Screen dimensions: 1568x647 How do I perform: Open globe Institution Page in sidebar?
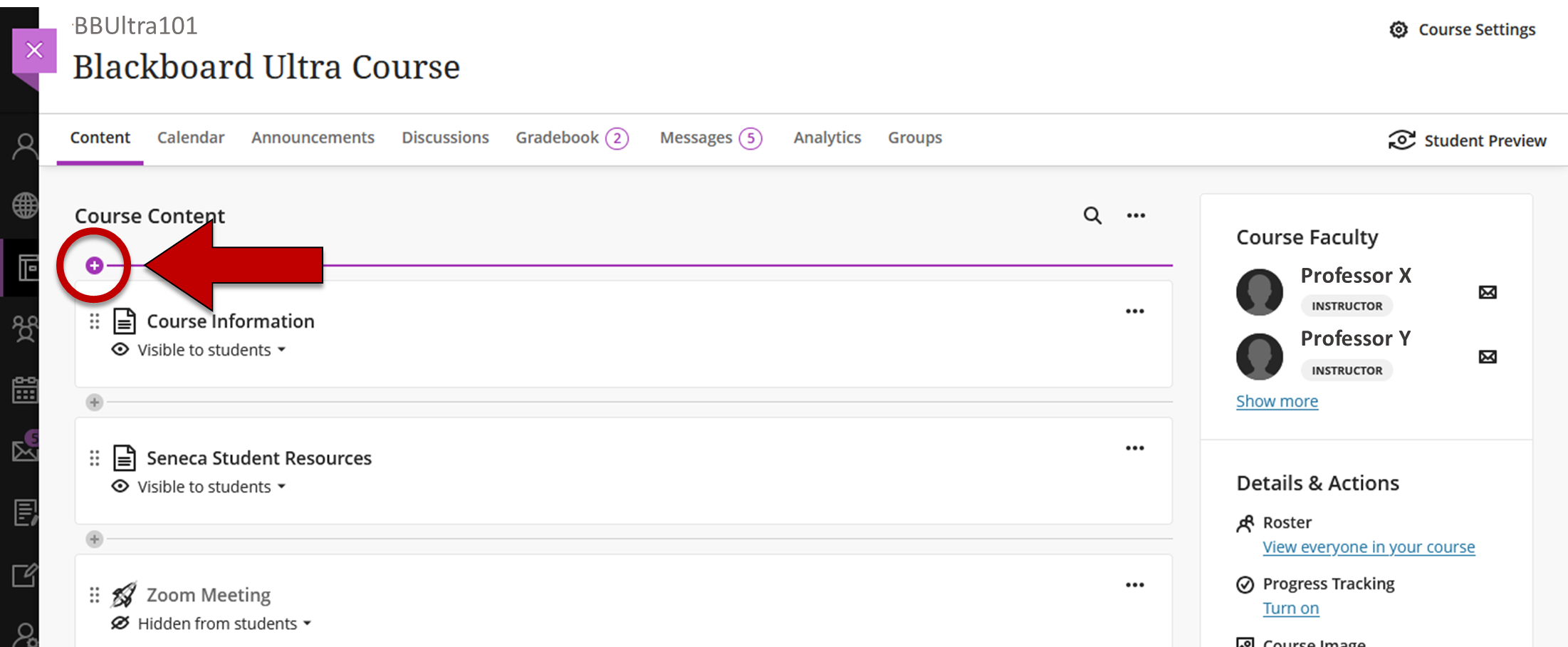click(25, 206)
